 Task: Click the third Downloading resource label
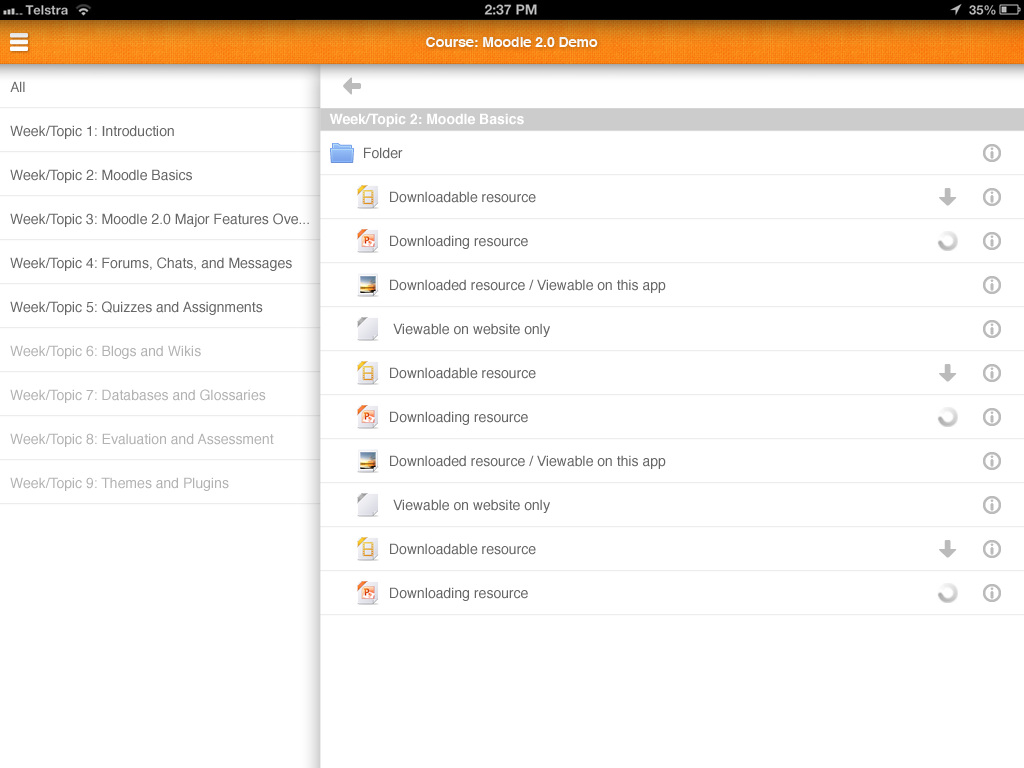458,593
